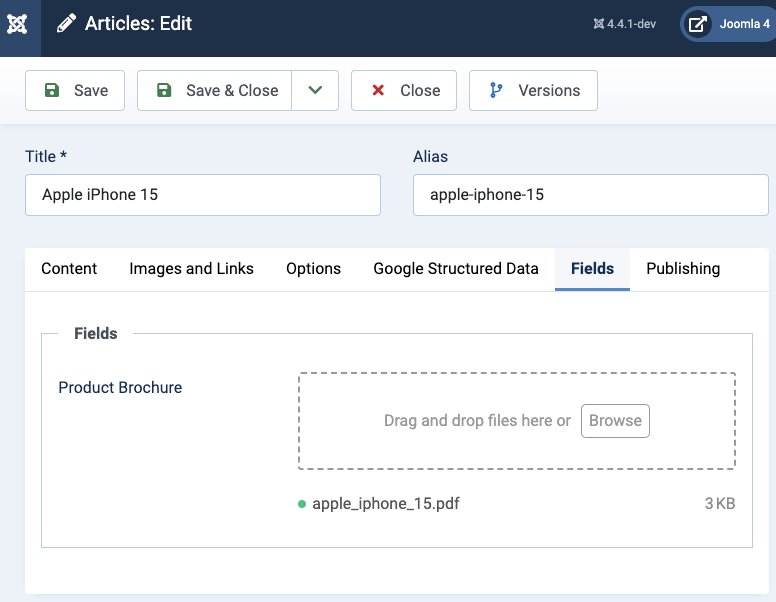Click the drag and drop files zone

(517, 421)
